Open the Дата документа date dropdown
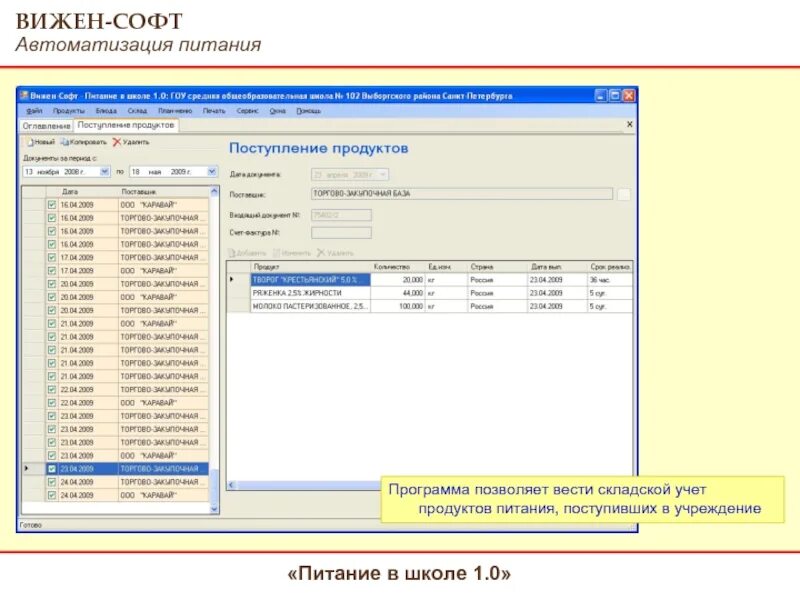Screen dimensions: 800x600 click(383, 175)
